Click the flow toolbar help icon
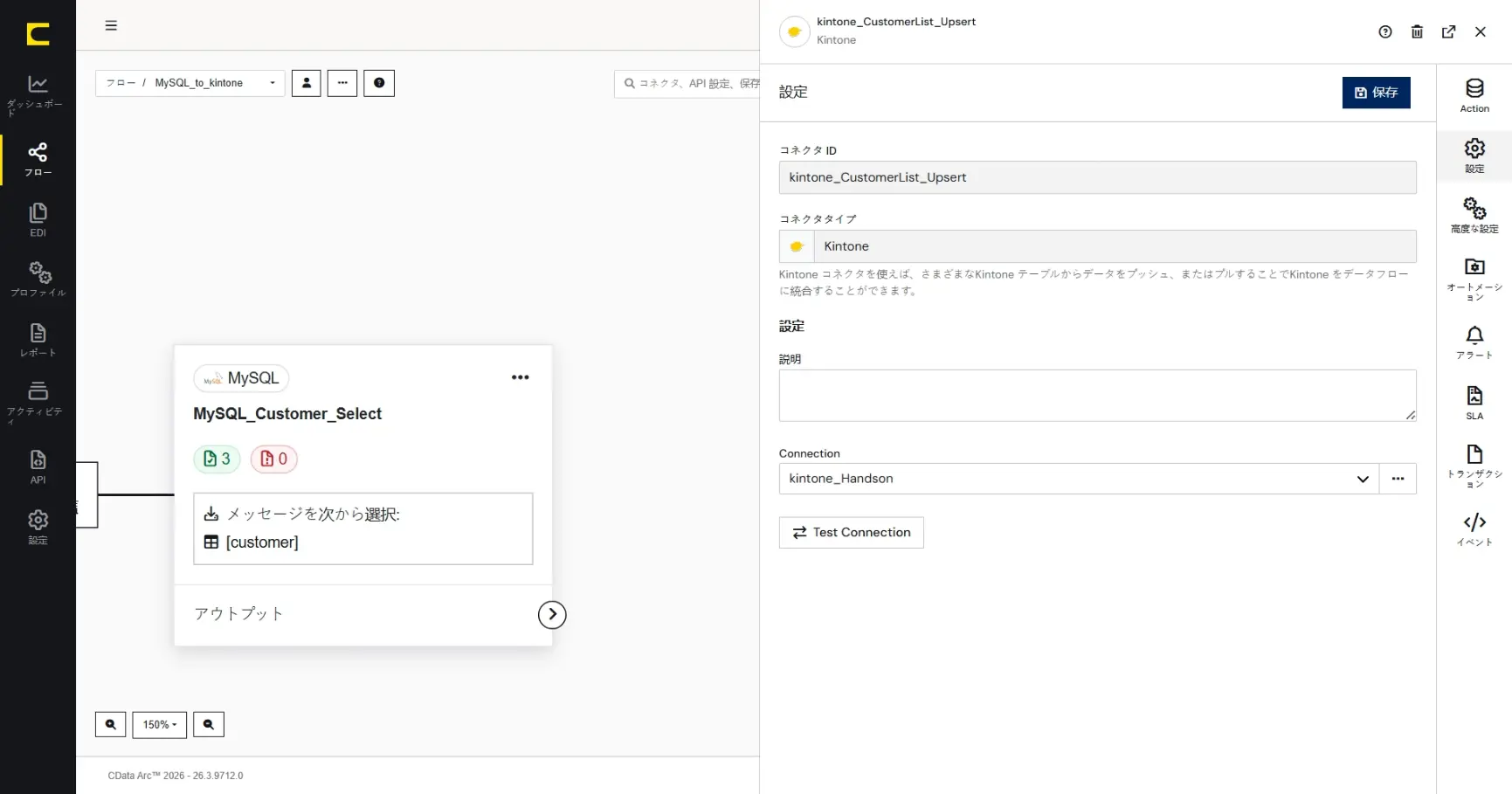 [x=379, y=83]
